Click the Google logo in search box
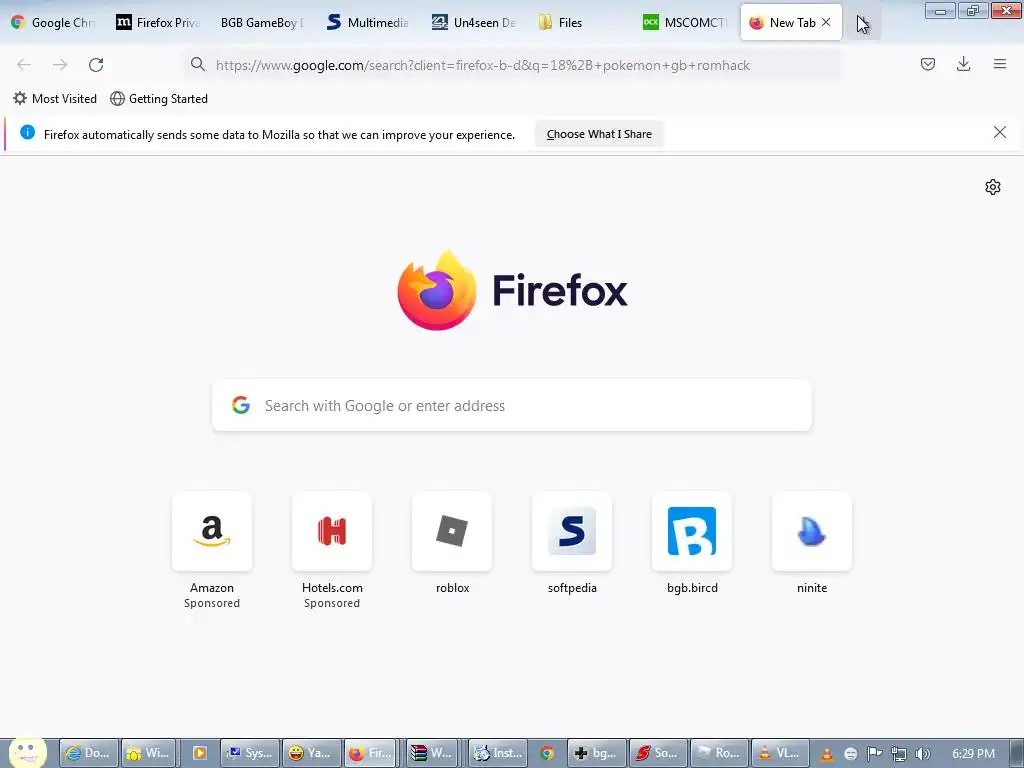 click(241, 405)
